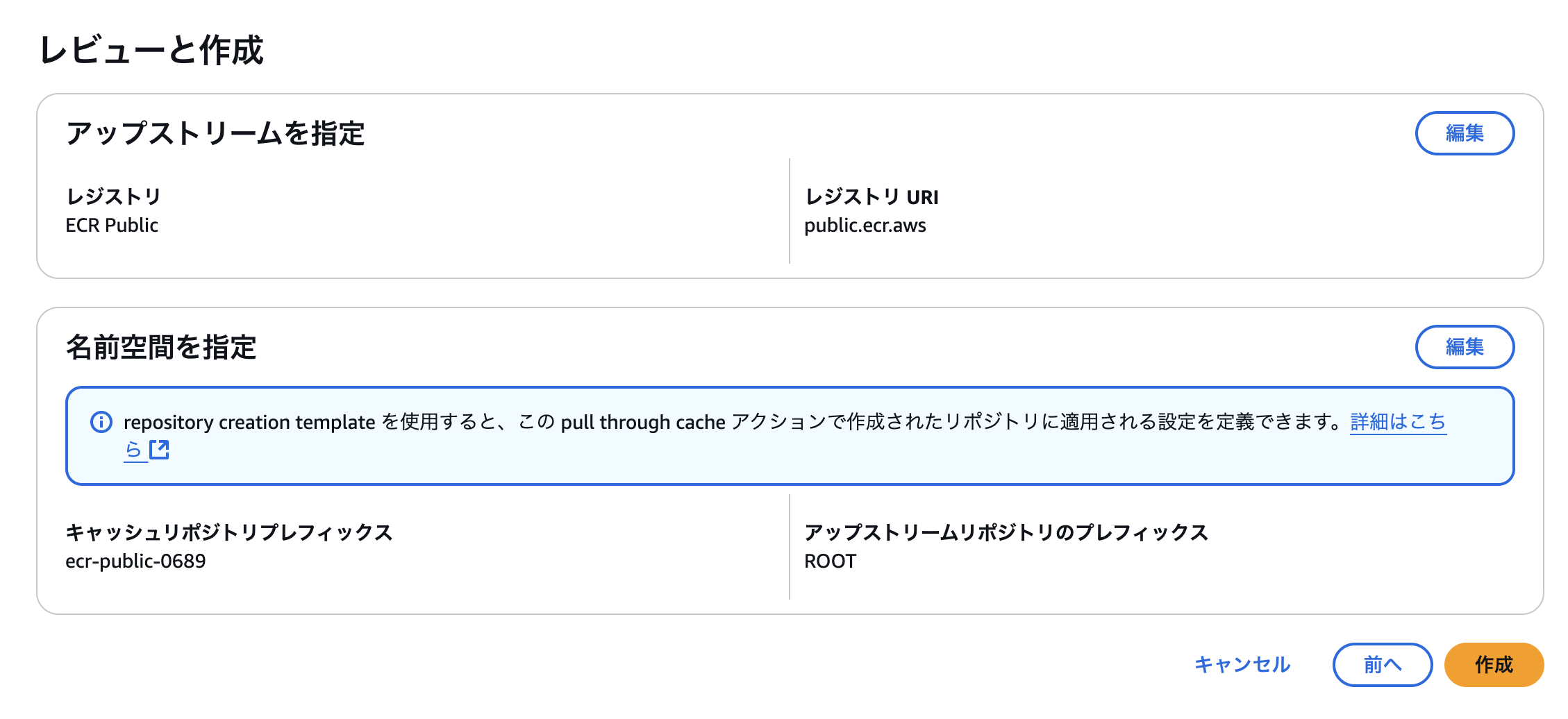1568x719 pixels.
Task: Click 編集 for 名前空間を指定 section
Action: click(1465, 348)
